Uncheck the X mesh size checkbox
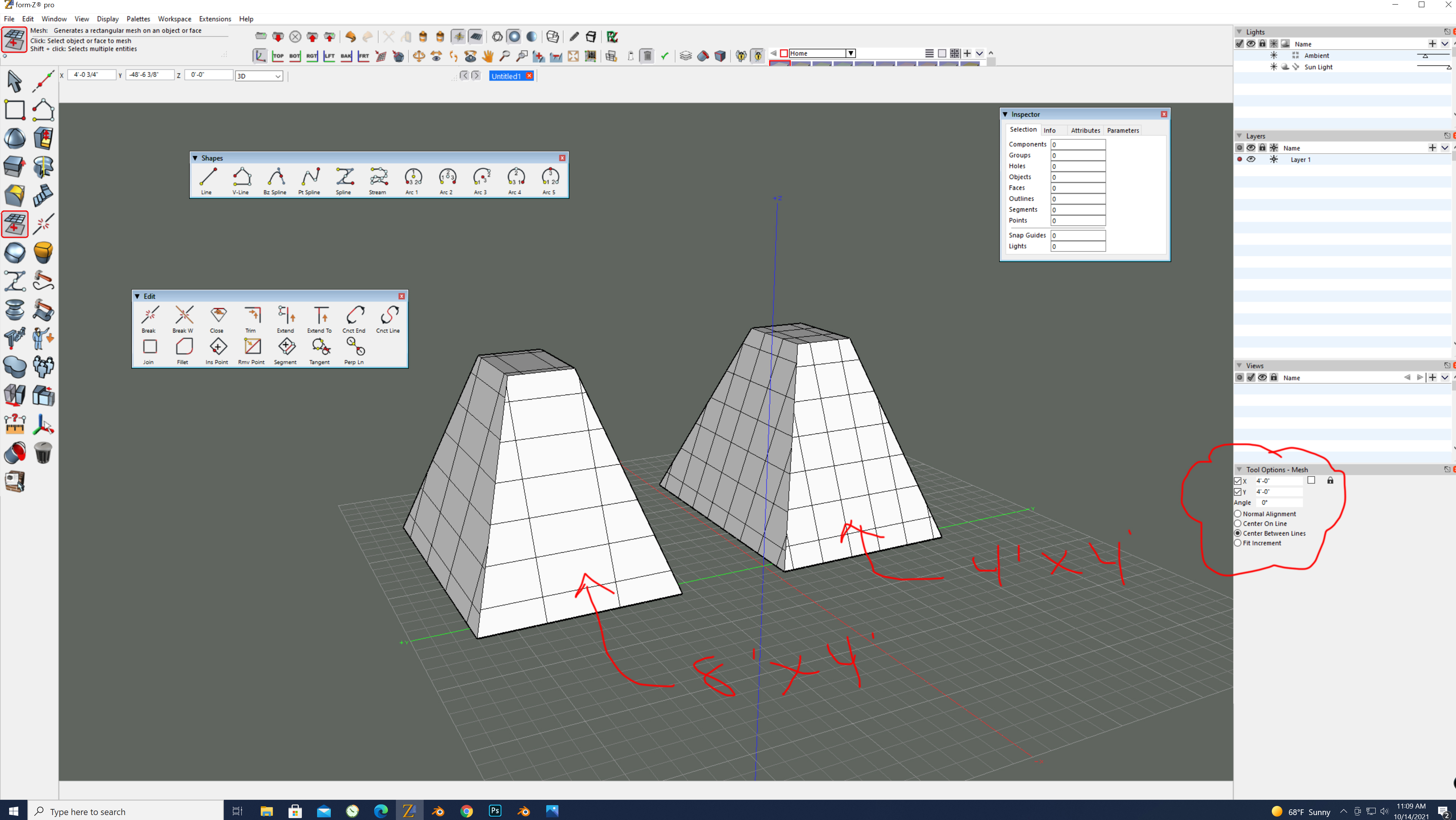The width and height of the screenshot is (1456, 820). pos(1238,481)
